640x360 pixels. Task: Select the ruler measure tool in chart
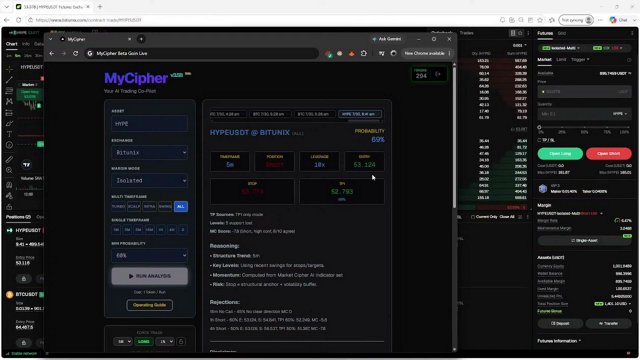(9, 160)
